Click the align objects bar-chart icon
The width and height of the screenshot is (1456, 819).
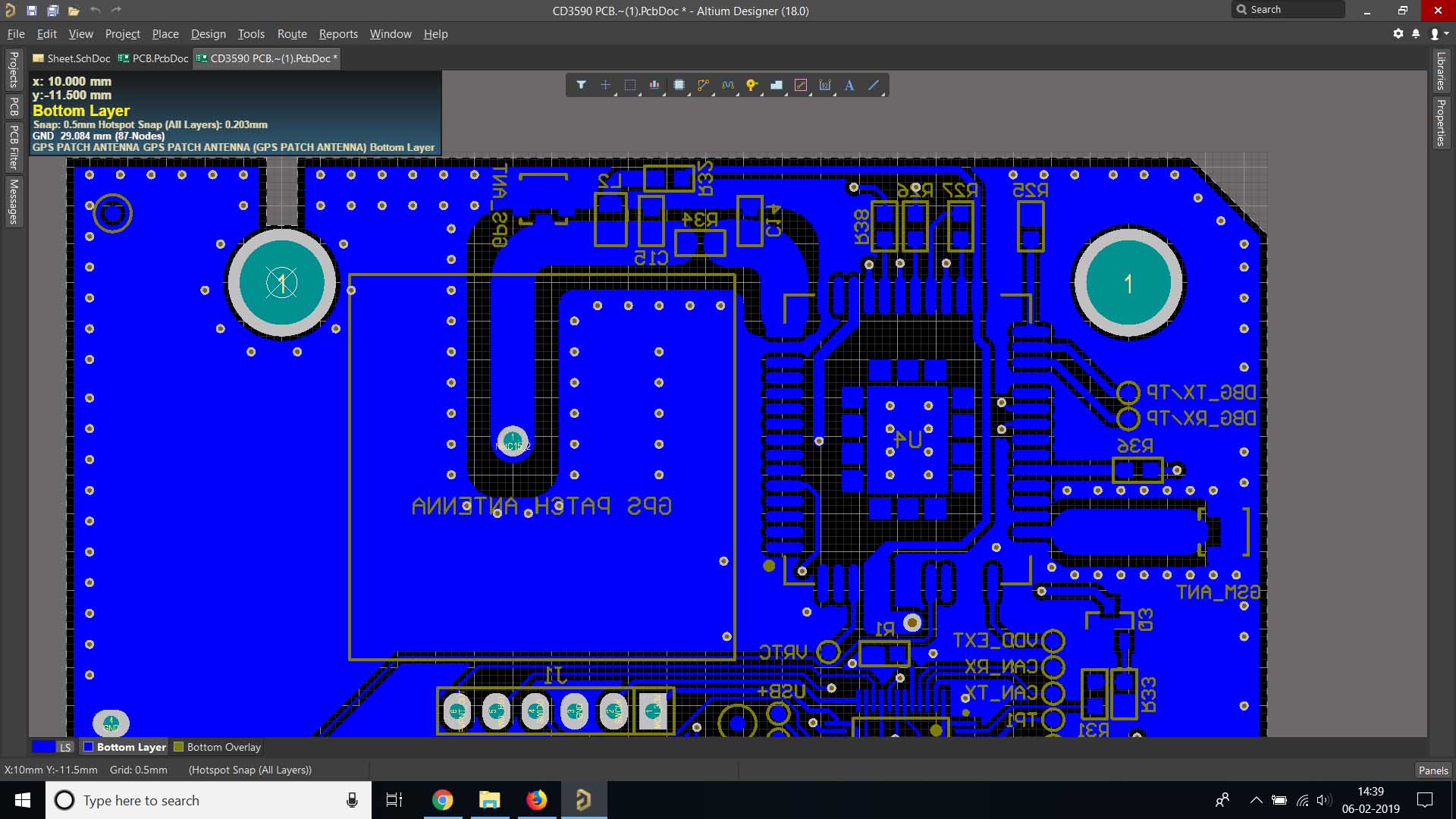pos(654,85)
